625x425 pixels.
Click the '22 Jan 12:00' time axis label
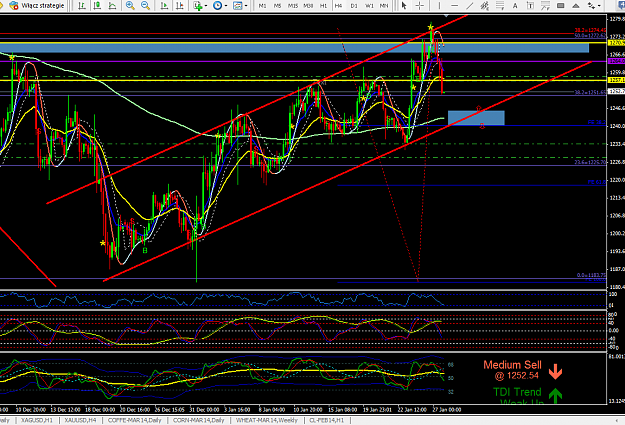[412, 409]
